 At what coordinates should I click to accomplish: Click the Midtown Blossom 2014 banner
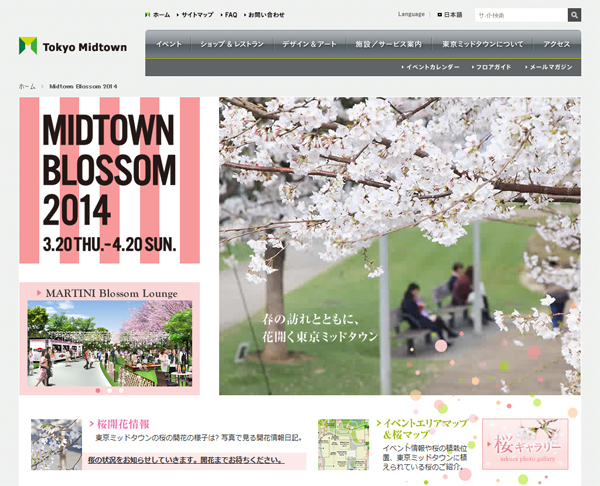click(109, 180)
